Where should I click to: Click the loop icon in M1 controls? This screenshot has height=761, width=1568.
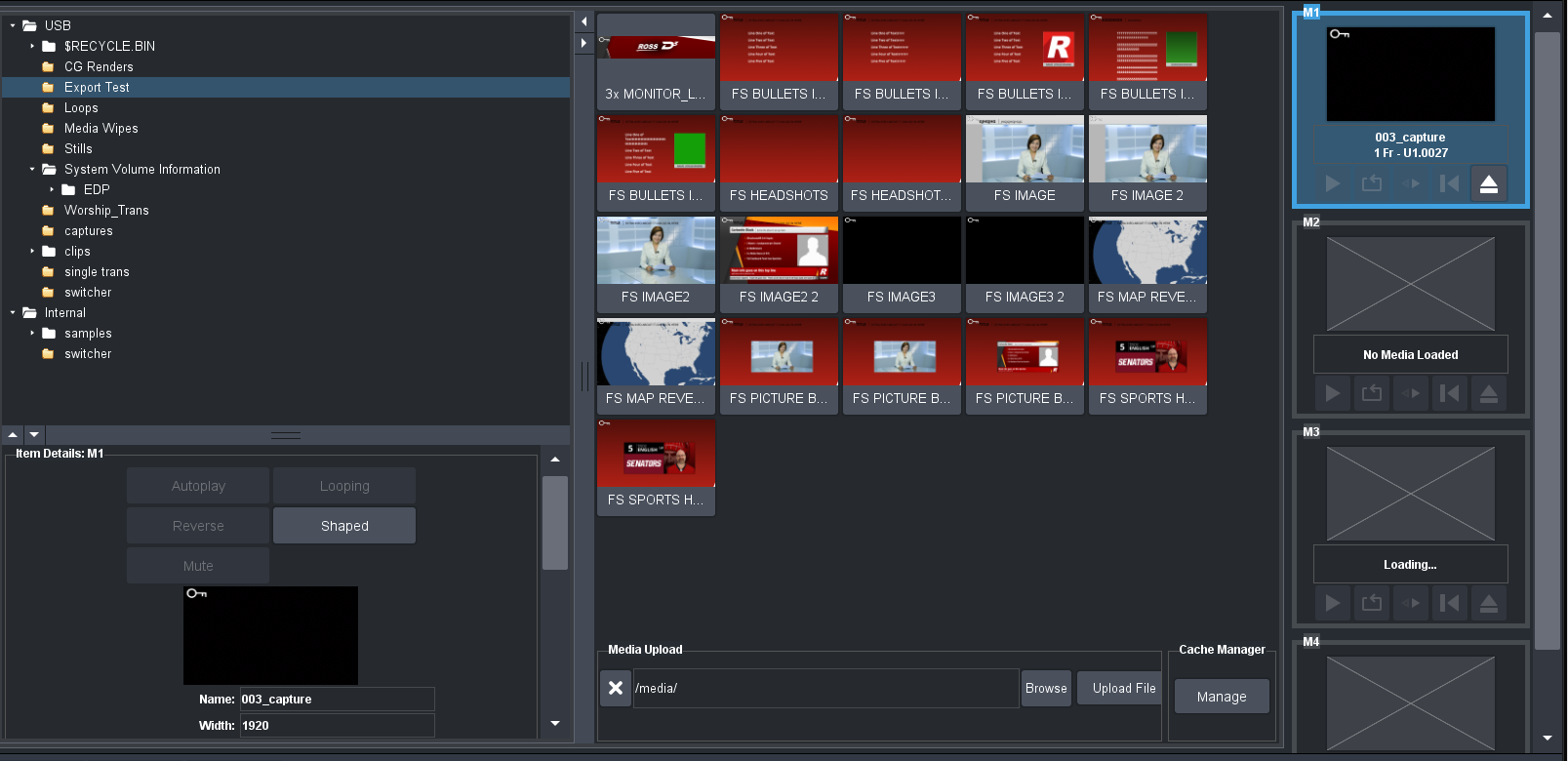tap(1371, 183)
